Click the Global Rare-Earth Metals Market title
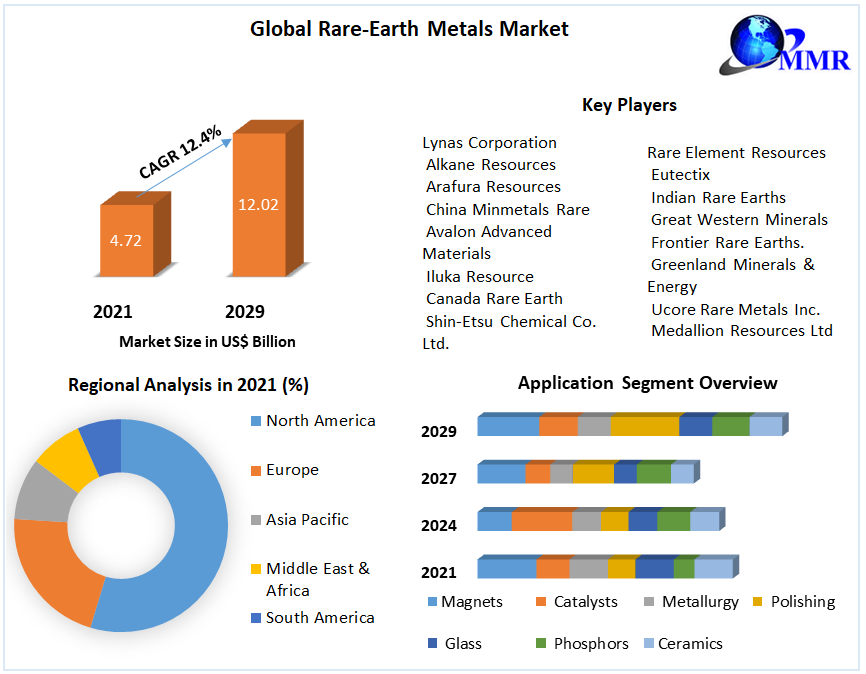866x674 pixels. (409, 29)
